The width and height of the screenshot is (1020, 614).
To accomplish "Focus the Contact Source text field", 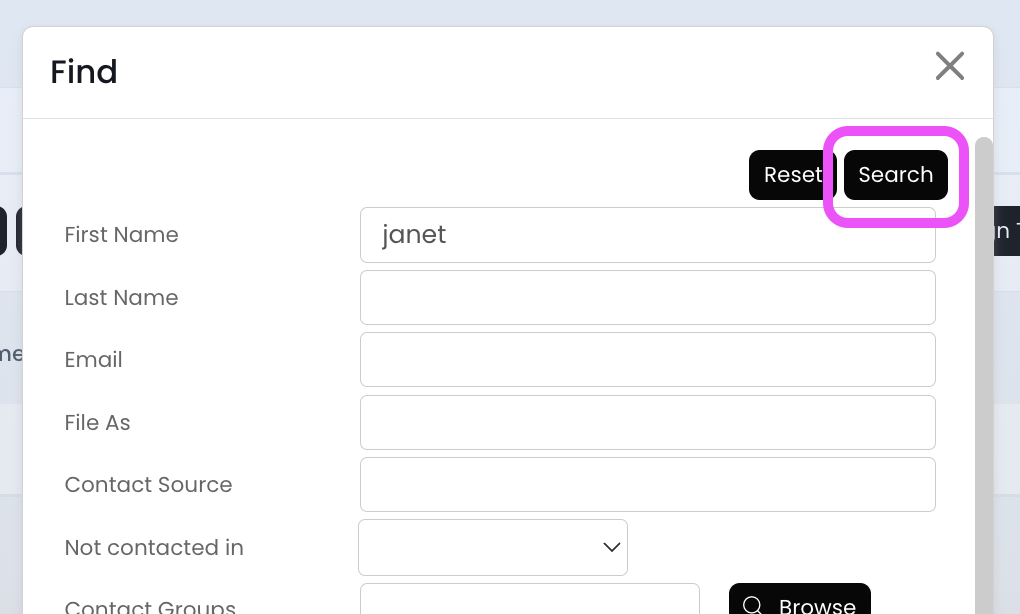I will click(647, 484).
